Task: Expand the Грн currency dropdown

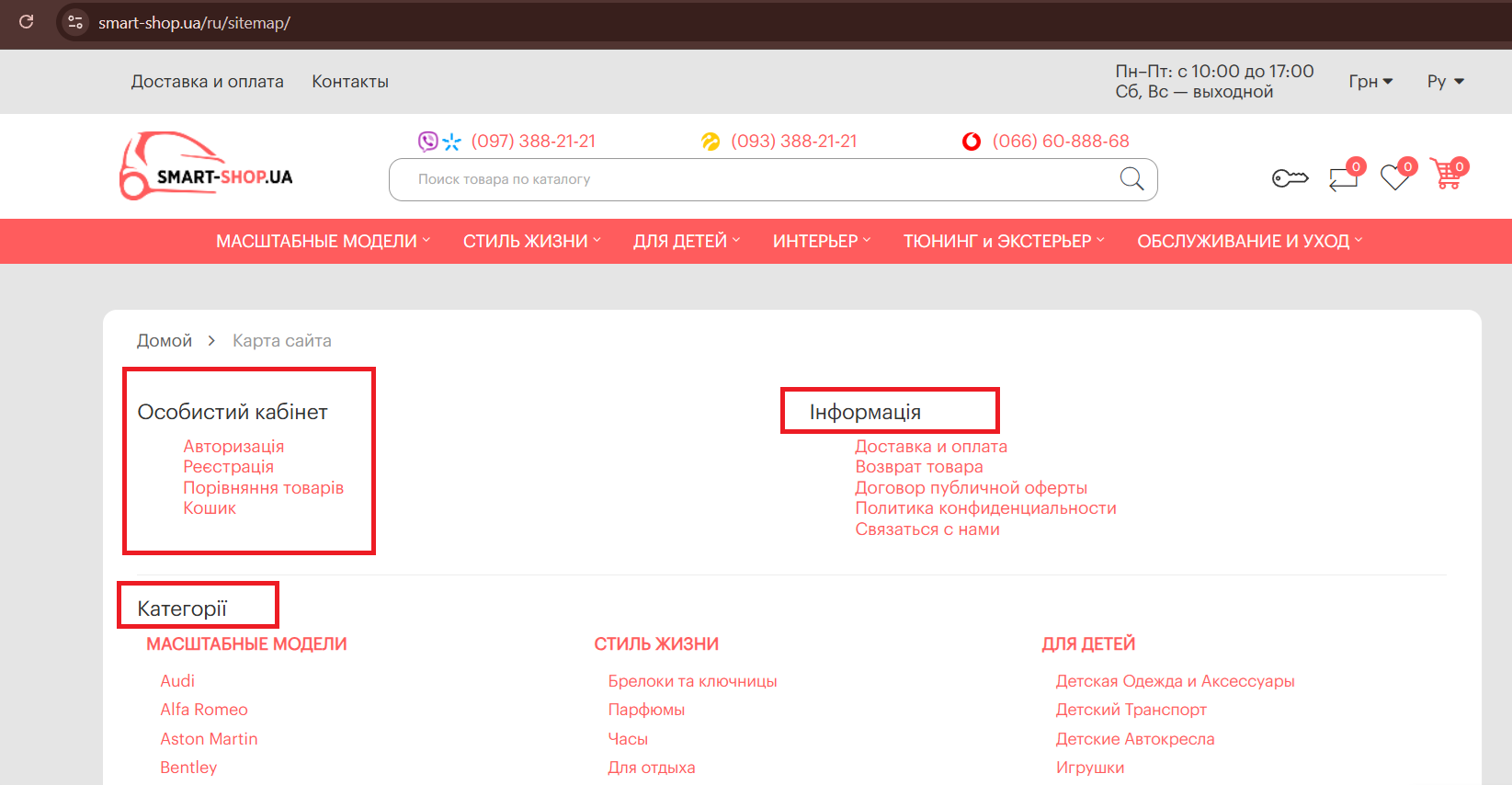Action: (1370, 82)
